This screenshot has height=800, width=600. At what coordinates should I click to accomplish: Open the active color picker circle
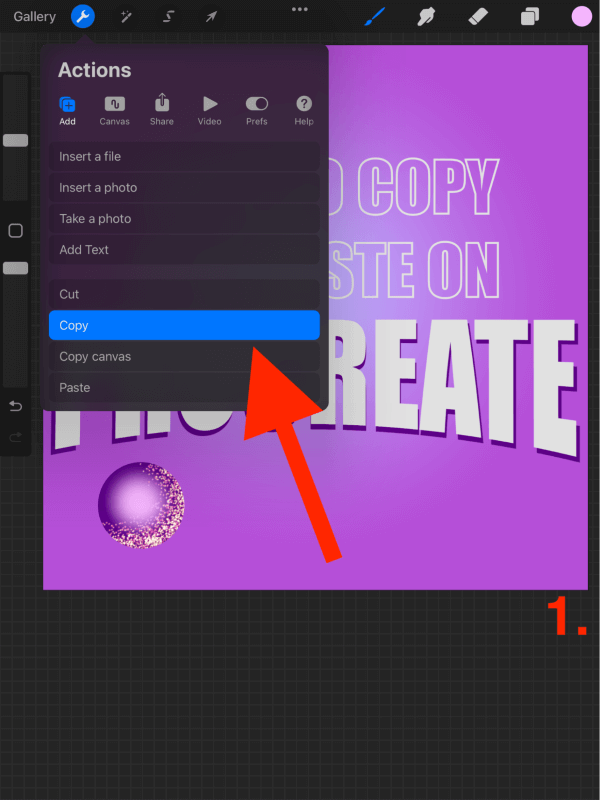[581, 16]
